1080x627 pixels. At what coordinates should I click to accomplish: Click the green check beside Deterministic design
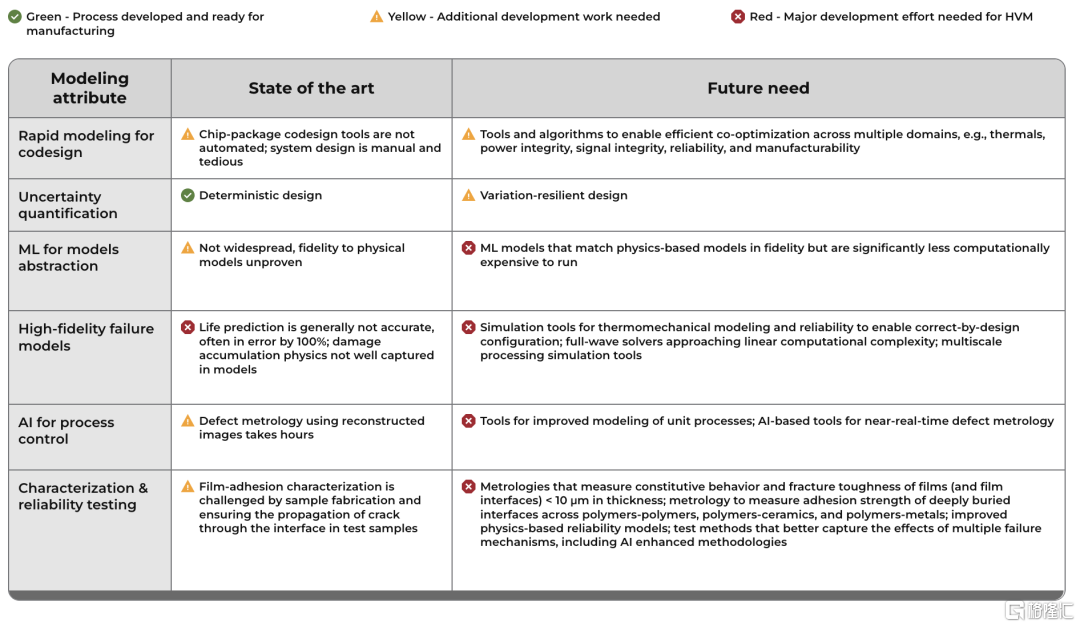point(187,196)
